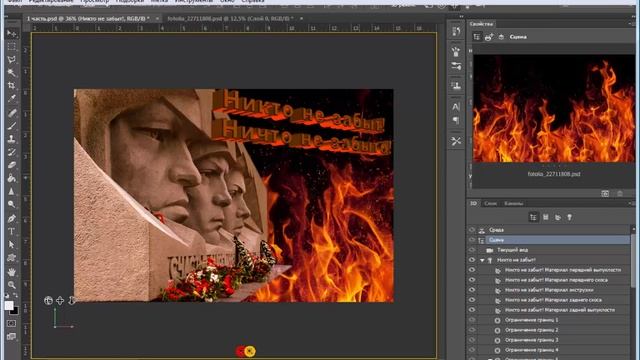The image size is (640, 360).
Task: Switch to the Каналы tab
Action: click(514, 203)
